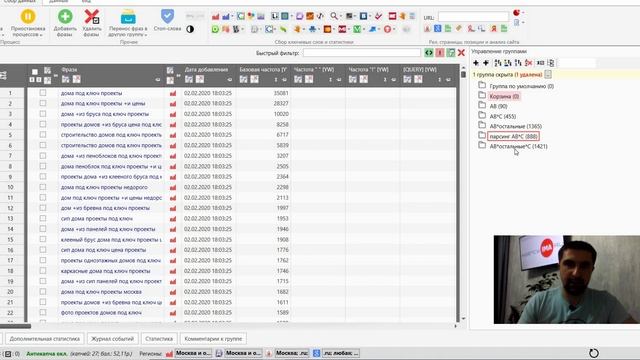Screen dimensions: 640x360
Task: Click the filter icon under the Фраза column header
Action: (x=65, y=79)
